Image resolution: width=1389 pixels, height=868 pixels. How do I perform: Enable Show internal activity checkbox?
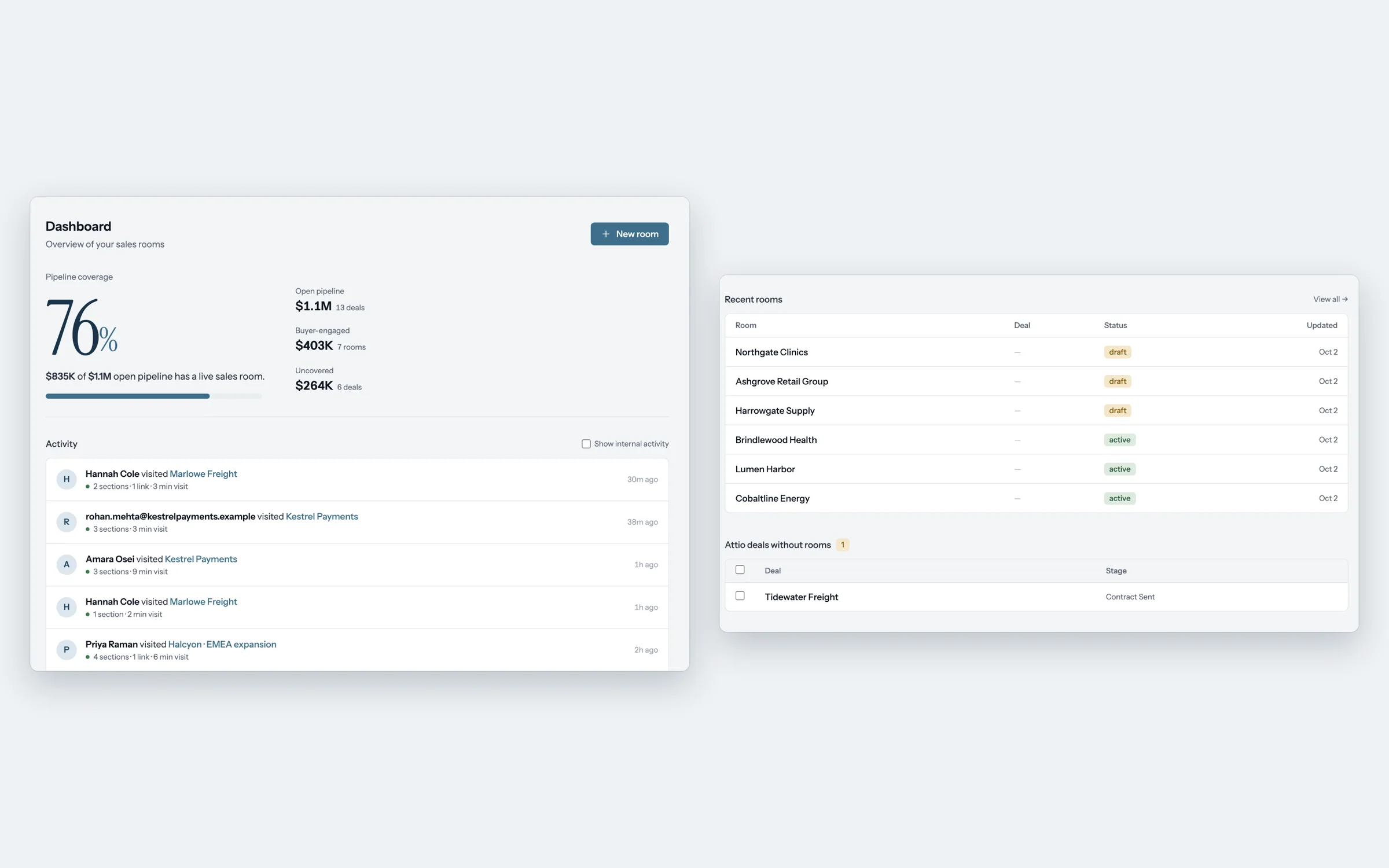click(x=586, y=444)
